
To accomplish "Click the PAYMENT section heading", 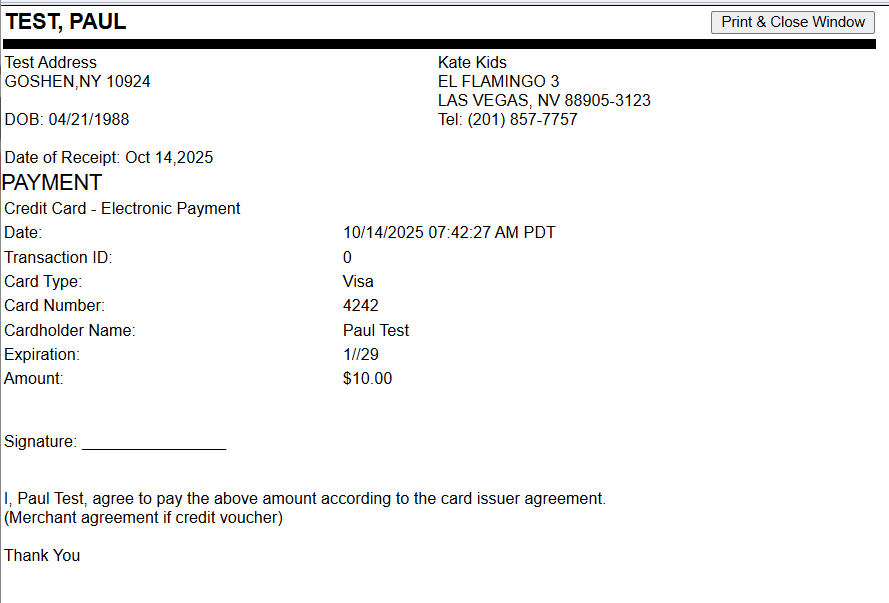I will (x=52, y=183).
